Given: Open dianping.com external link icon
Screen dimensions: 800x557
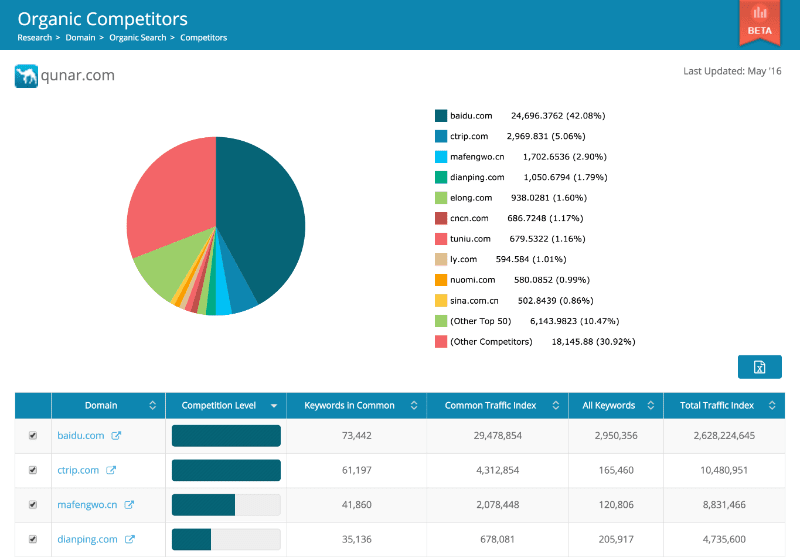Looking at the screenshot, I should (x=130, y=540).
